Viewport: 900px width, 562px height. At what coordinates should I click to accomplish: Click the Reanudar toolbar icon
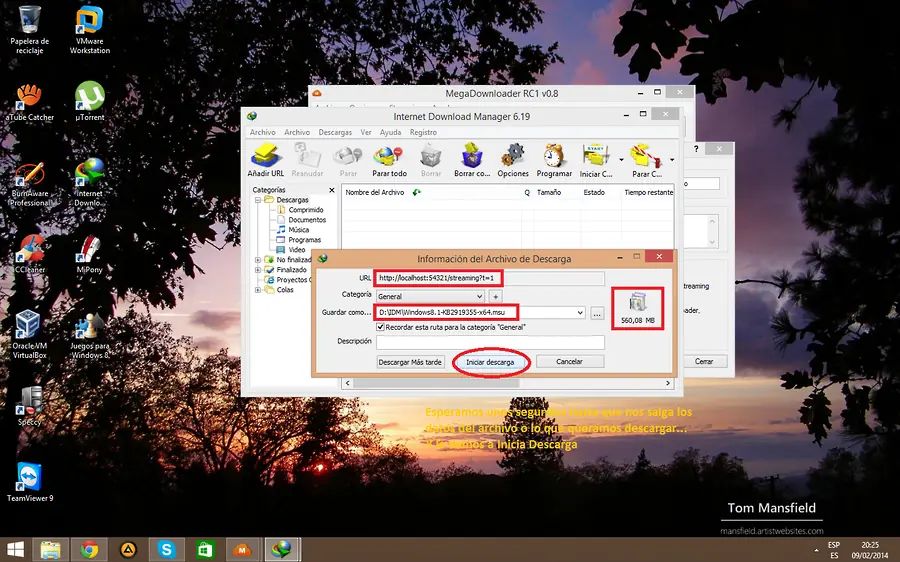(307, 160)
